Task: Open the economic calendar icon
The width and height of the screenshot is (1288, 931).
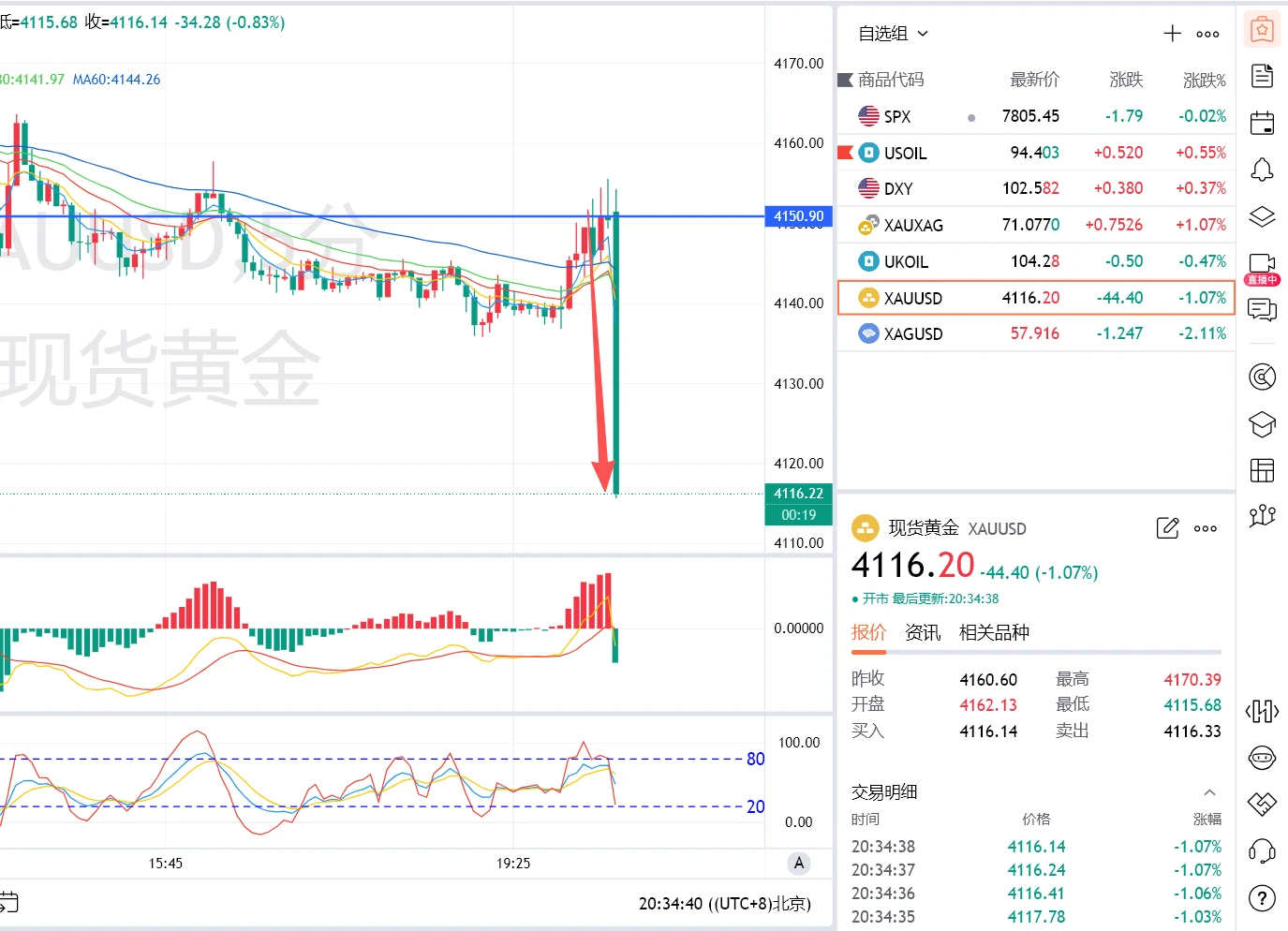Action: click(x=1262, y=123)
